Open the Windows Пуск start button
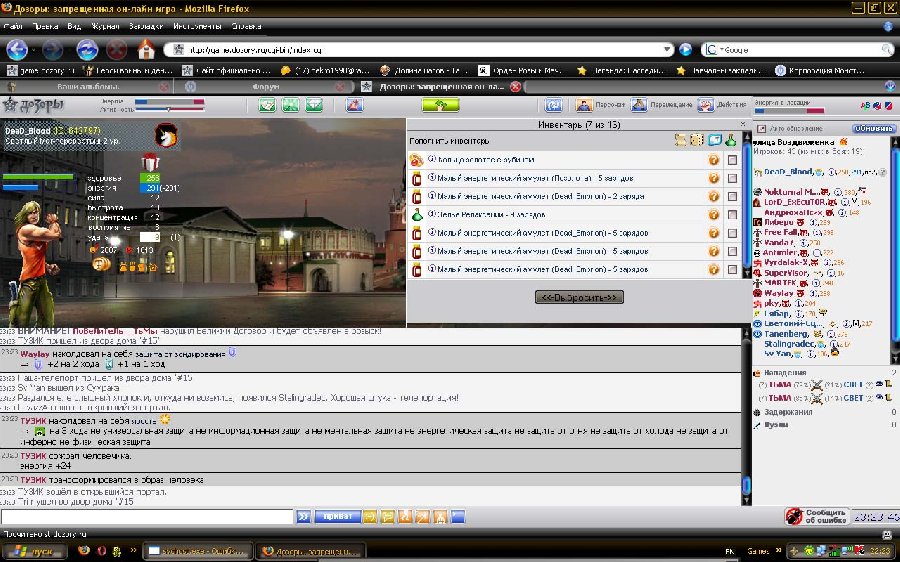This screenshot has width=900, height=562. pyautogui.click(x=34, y=551)
